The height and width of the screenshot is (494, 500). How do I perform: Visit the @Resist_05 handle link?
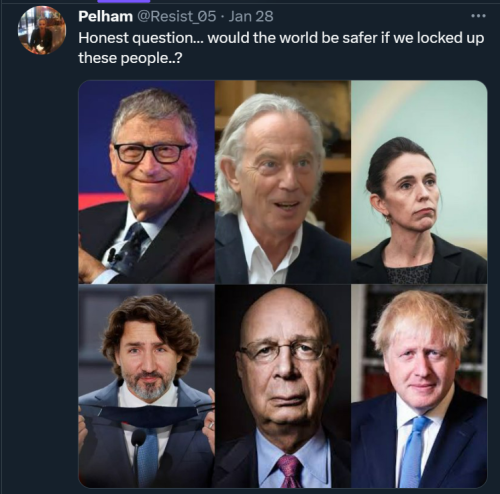click(x=177, y=16)
